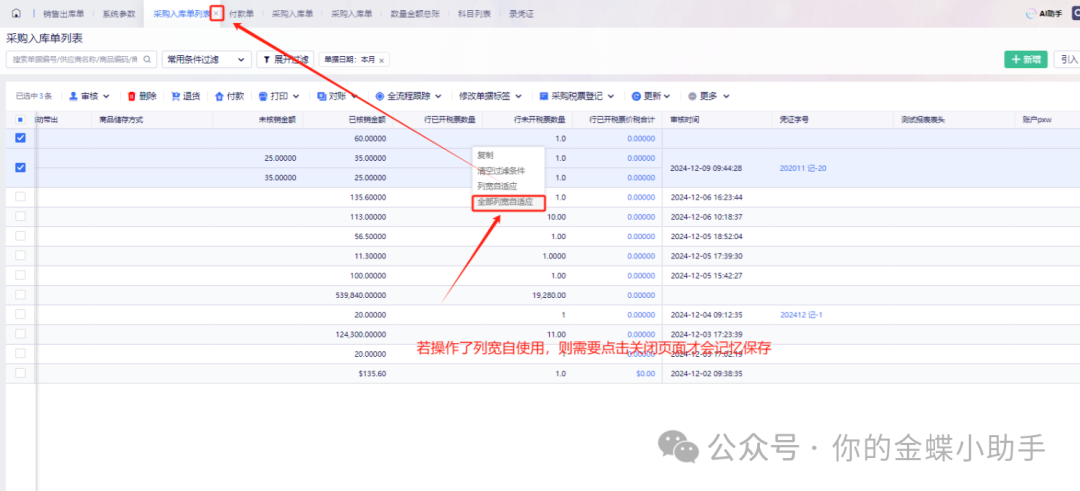Toggle the select-all checkbox in the table header
The width and height of the screenshot is (1080, 491).
[20, 120]
